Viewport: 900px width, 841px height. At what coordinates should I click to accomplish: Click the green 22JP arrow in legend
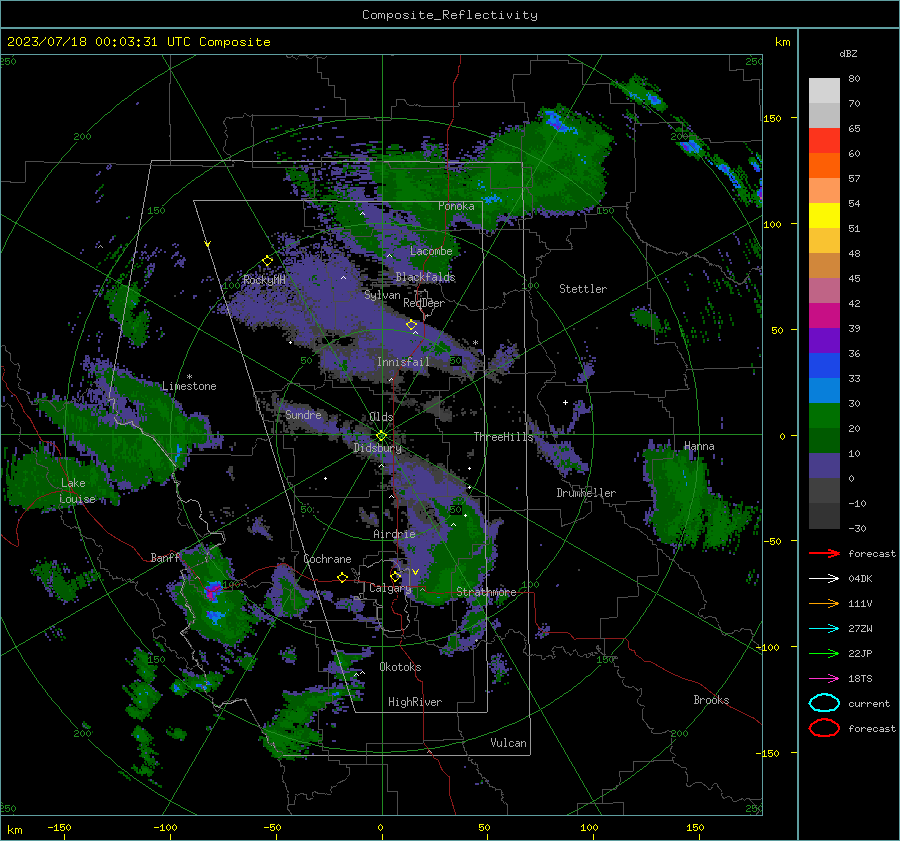tap(824, 653)
